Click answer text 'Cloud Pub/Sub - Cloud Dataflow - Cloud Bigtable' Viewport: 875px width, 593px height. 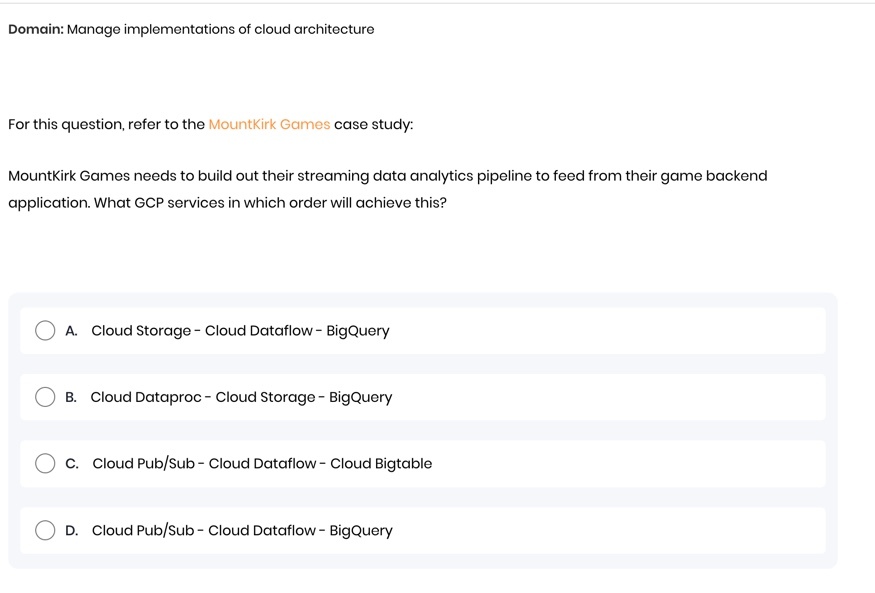pyautogui.click(x=262, y=464)
